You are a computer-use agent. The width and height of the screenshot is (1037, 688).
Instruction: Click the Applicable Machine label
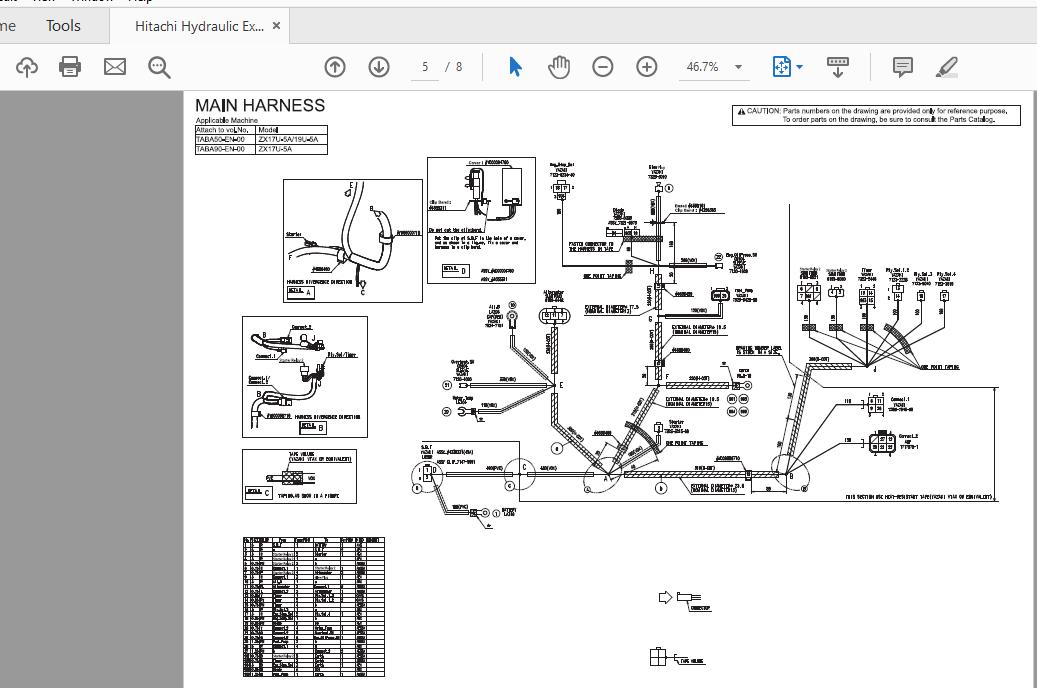[x=227, y=120]
